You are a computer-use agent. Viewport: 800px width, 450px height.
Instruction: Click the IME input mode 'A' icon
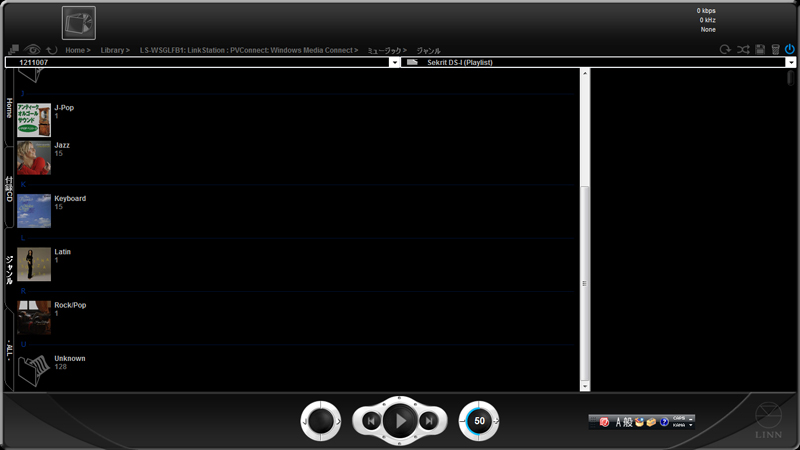click(618, 422)
